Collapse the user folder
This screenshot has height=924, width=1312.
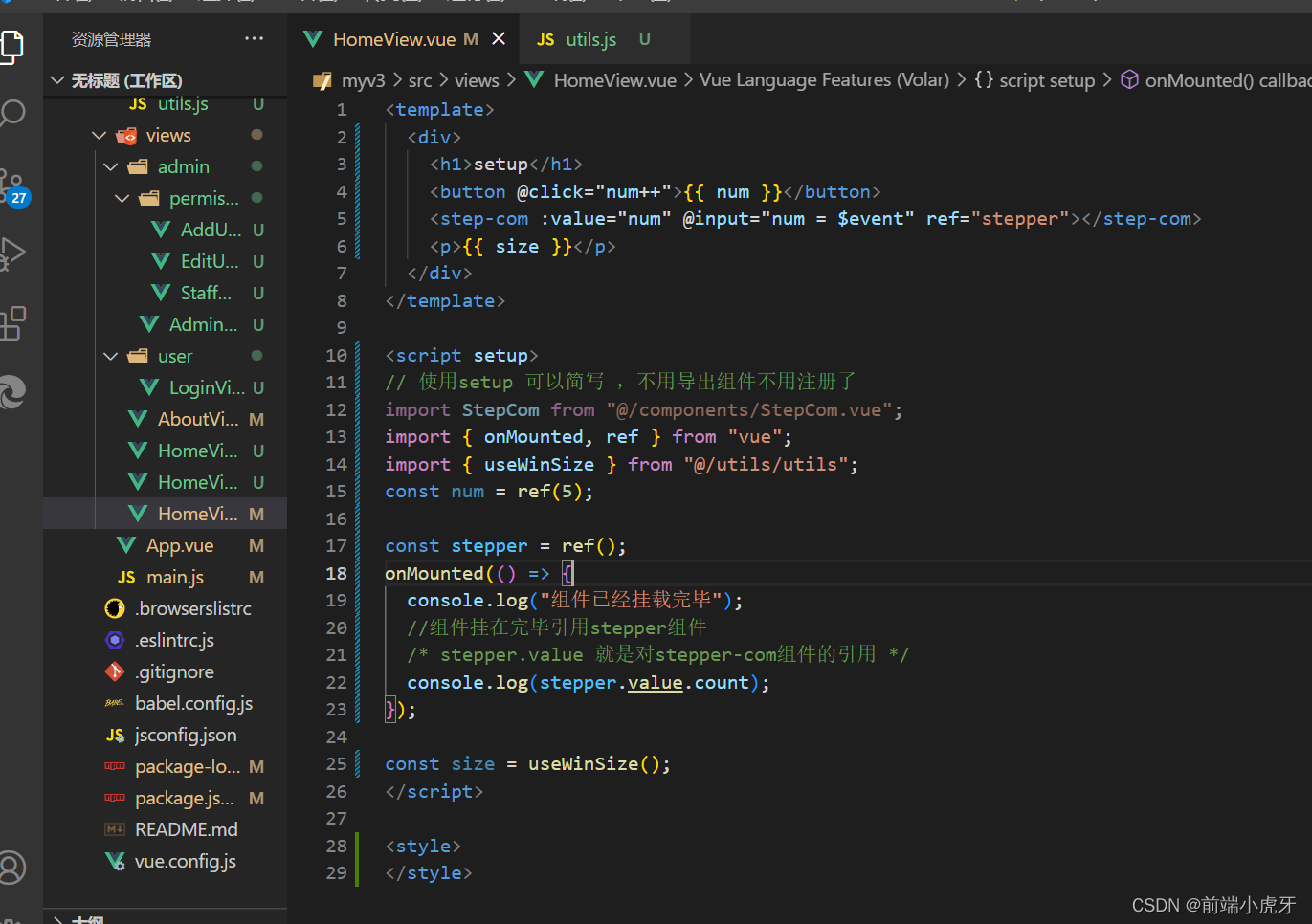[x=165, y=356]
